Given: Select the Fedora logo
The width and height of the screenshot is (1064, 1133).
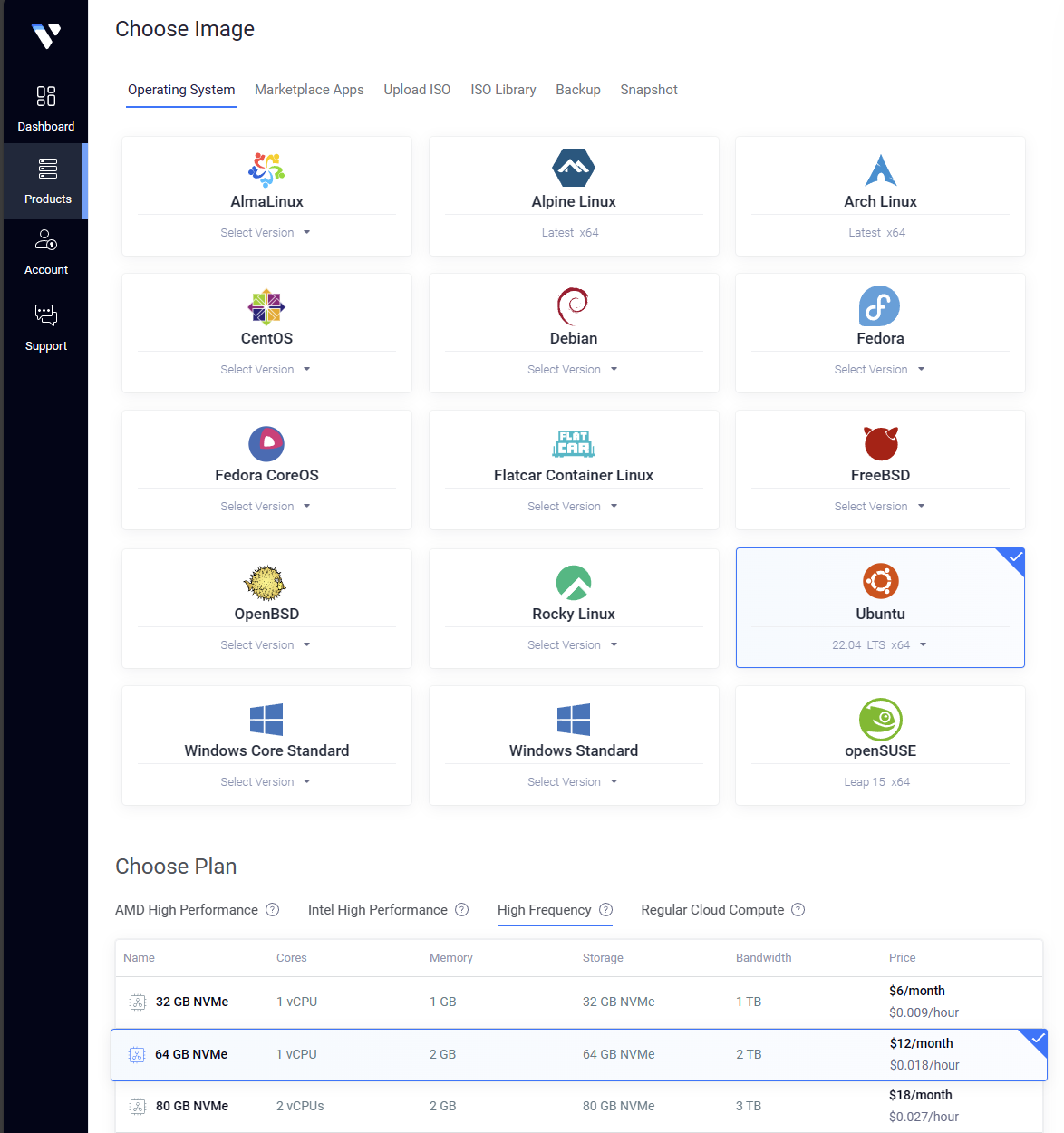Looking at the screenshot, I should click(x=879, y=306).
